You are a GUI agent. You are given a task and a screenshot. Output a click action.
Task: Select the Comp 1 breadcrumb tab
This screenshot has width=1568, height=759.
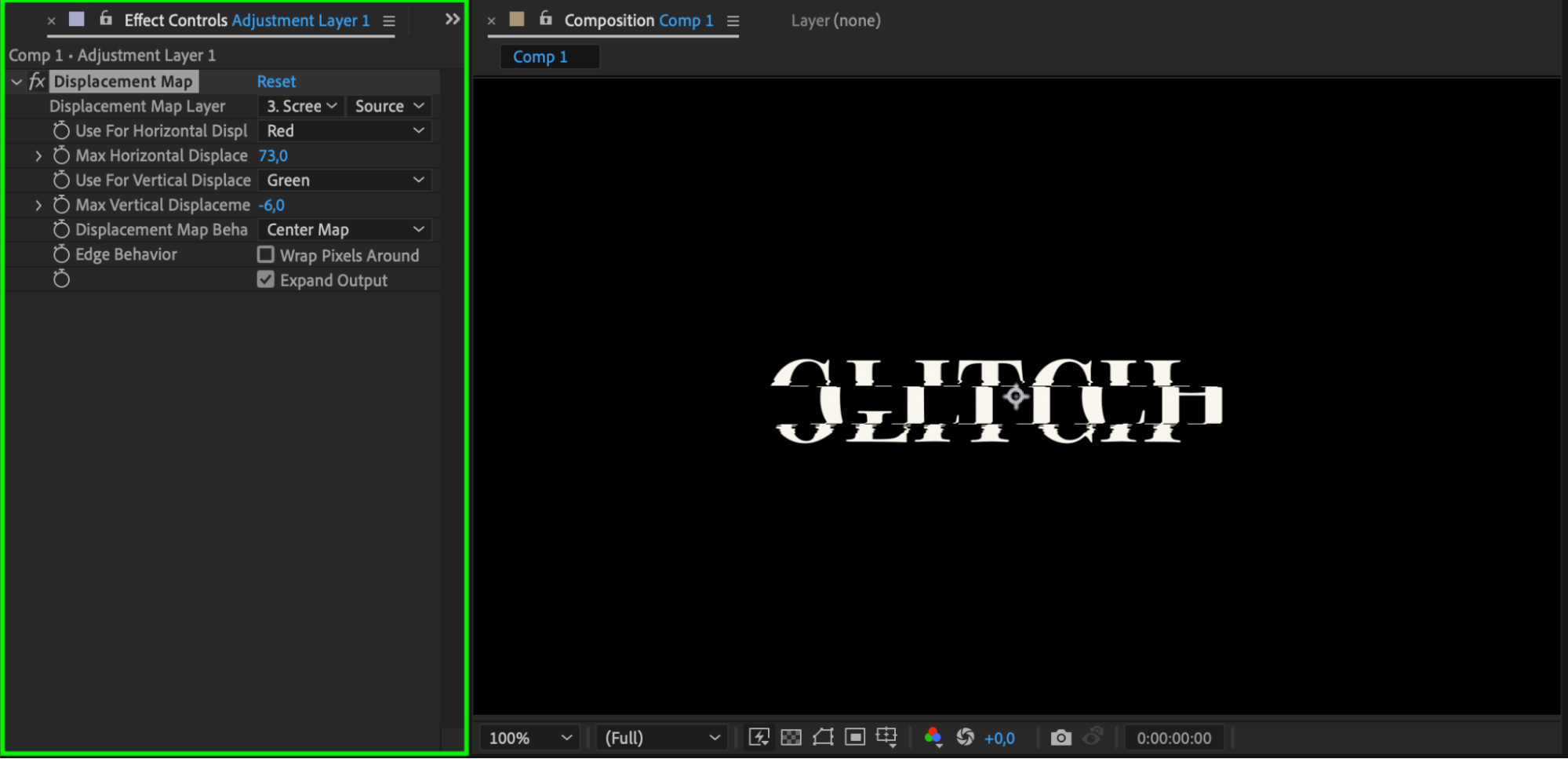tap(540, 57)
